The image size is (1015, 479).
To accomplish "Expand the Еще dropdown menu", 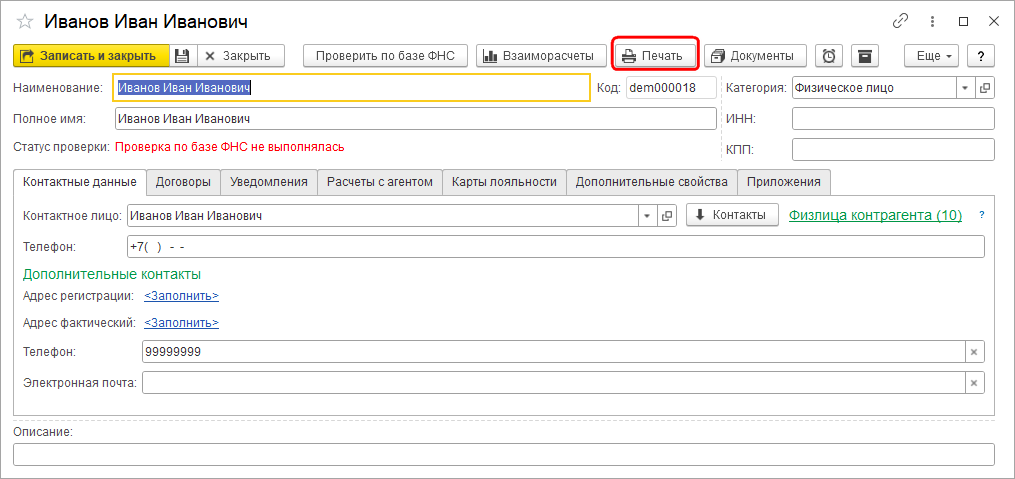I will pos(931,56).
